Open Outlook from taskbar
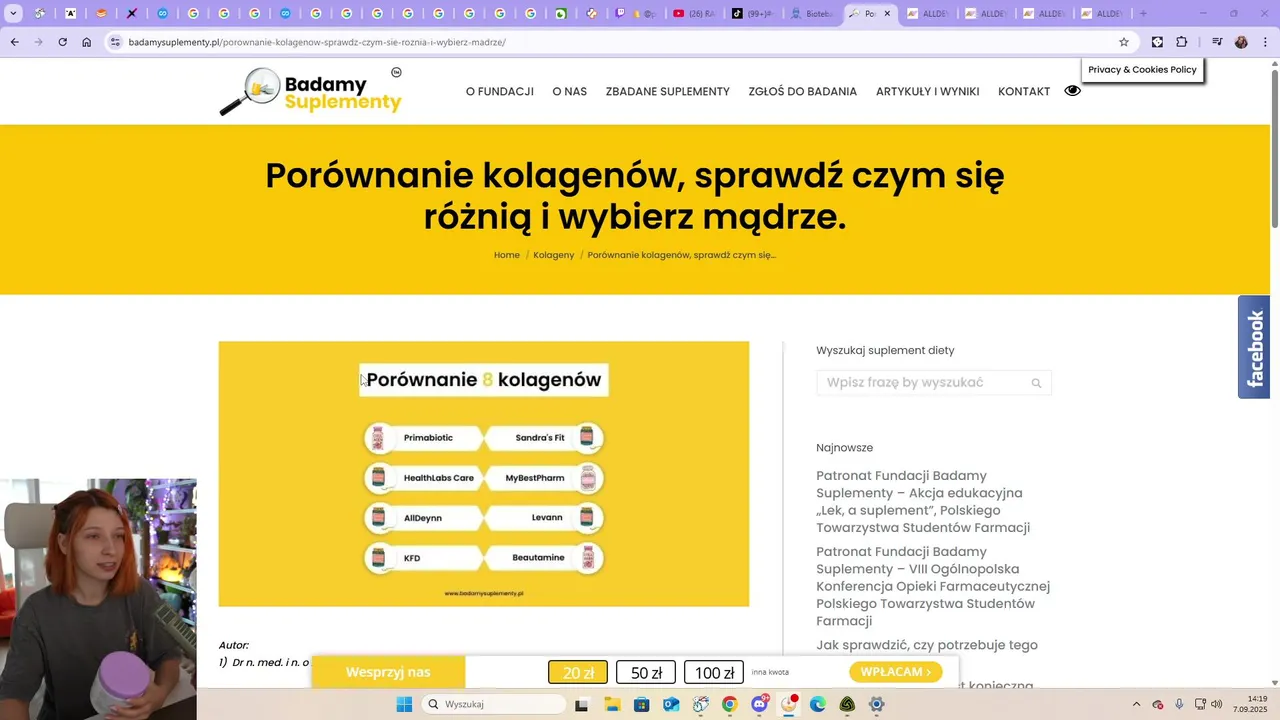 671,704
